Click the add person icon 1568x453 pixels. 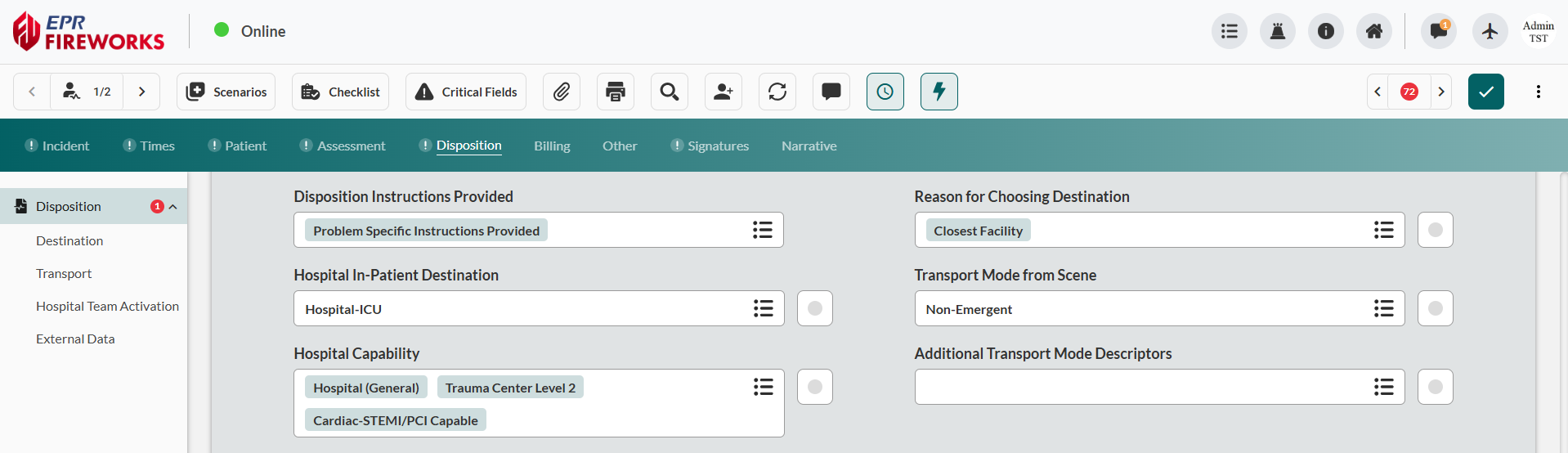(x=724, y=92)
